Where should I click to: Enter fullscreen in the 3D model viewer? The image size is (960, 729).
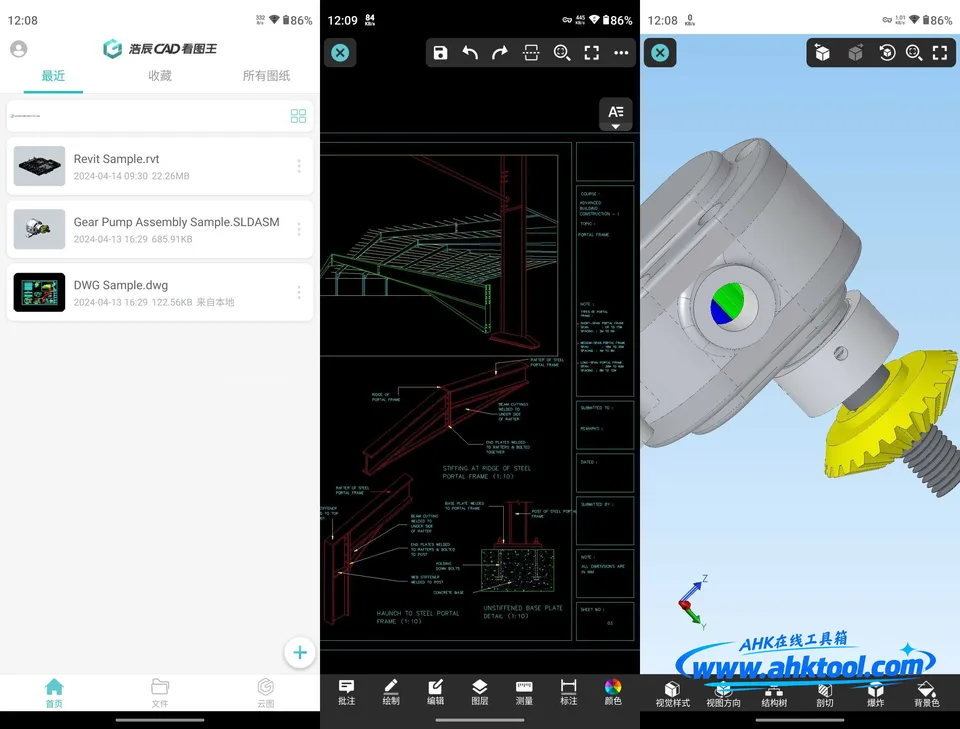[x=940, y=53]
